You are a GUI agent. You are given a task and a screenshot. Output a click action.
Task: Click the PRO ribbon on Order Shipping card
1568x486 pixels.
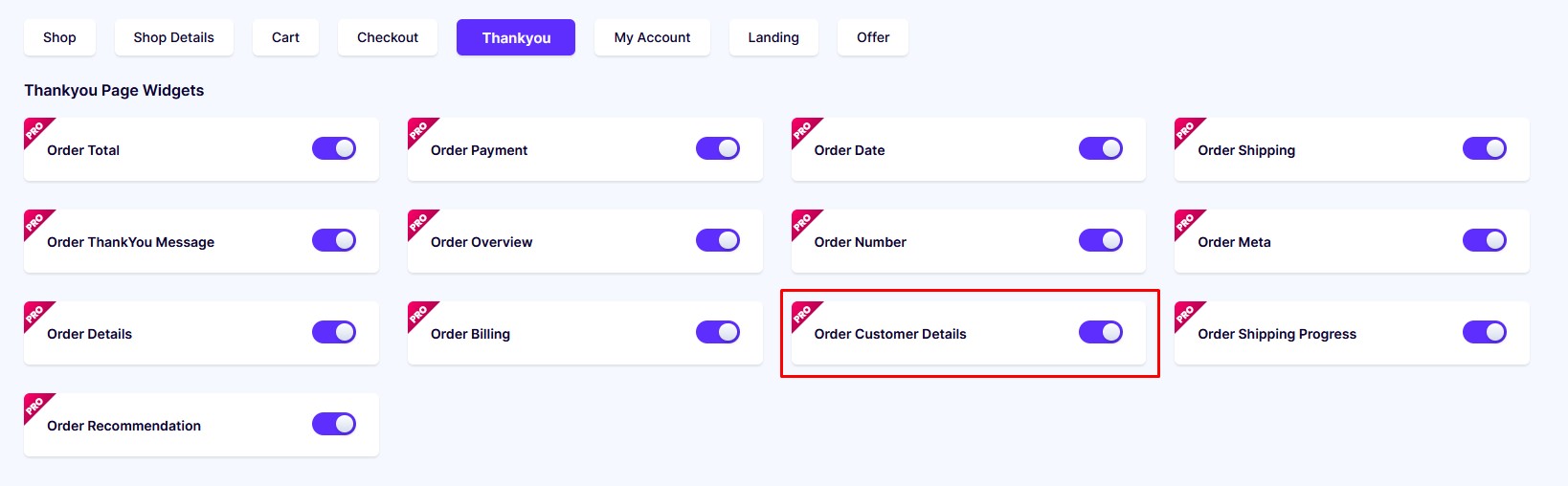[1186, 129]
